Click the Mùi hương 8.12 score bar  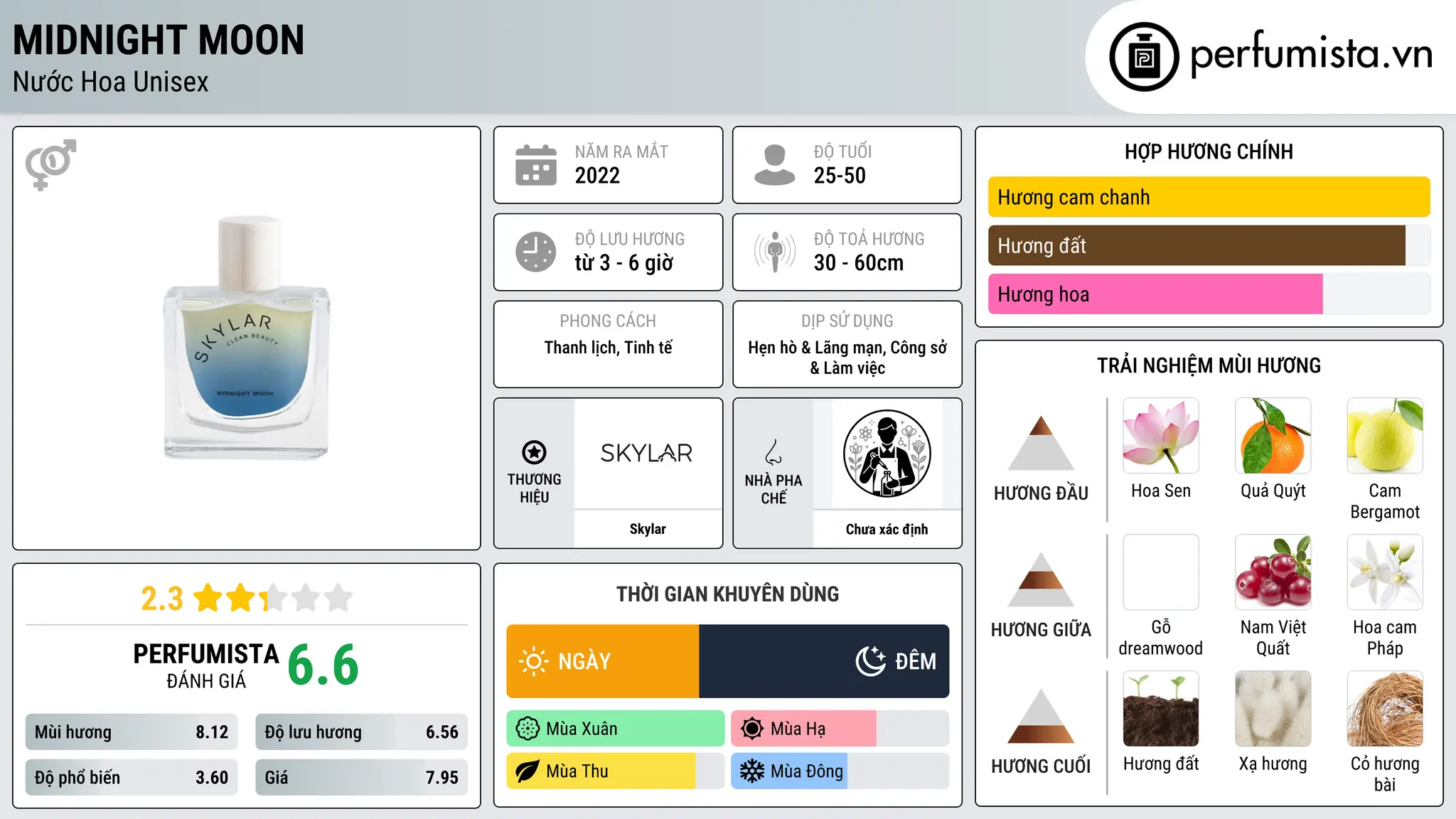tap(132, 732)
